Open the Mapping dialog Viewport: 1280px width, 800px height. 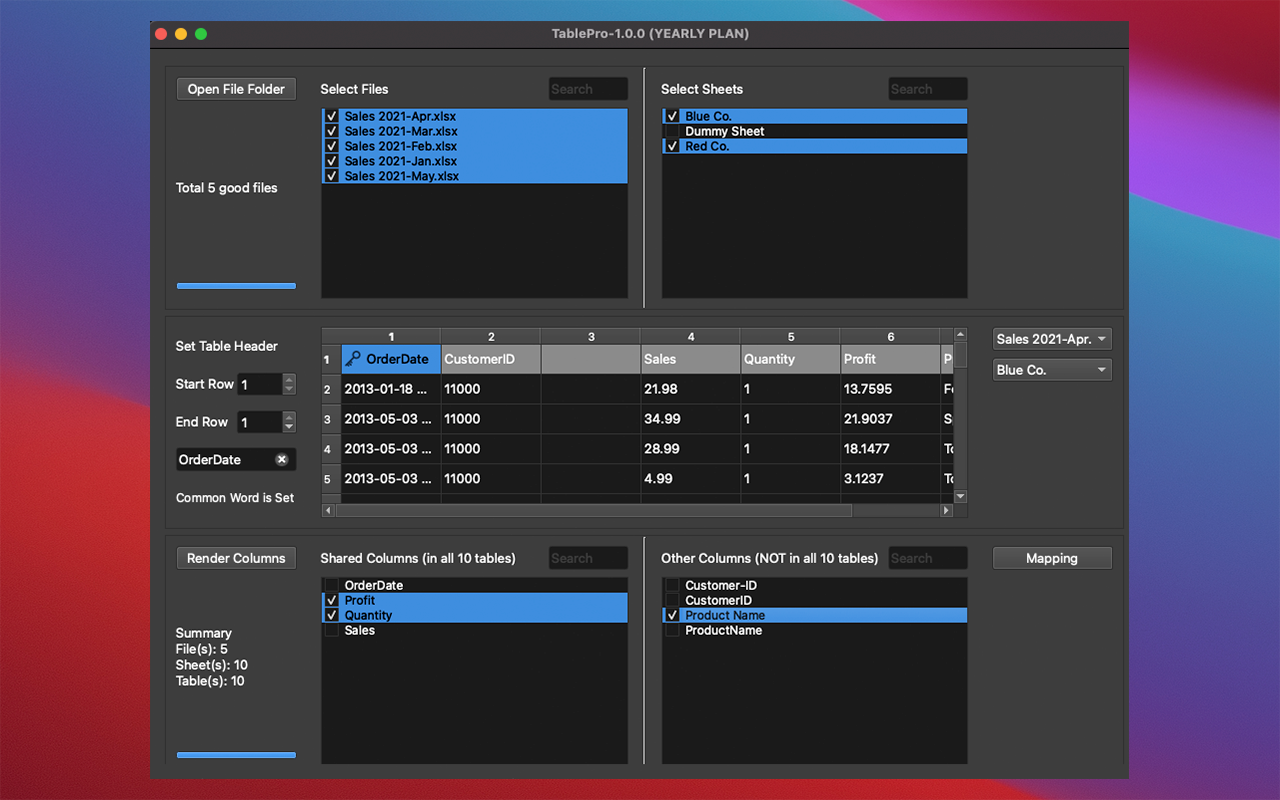click(1052, 558)
